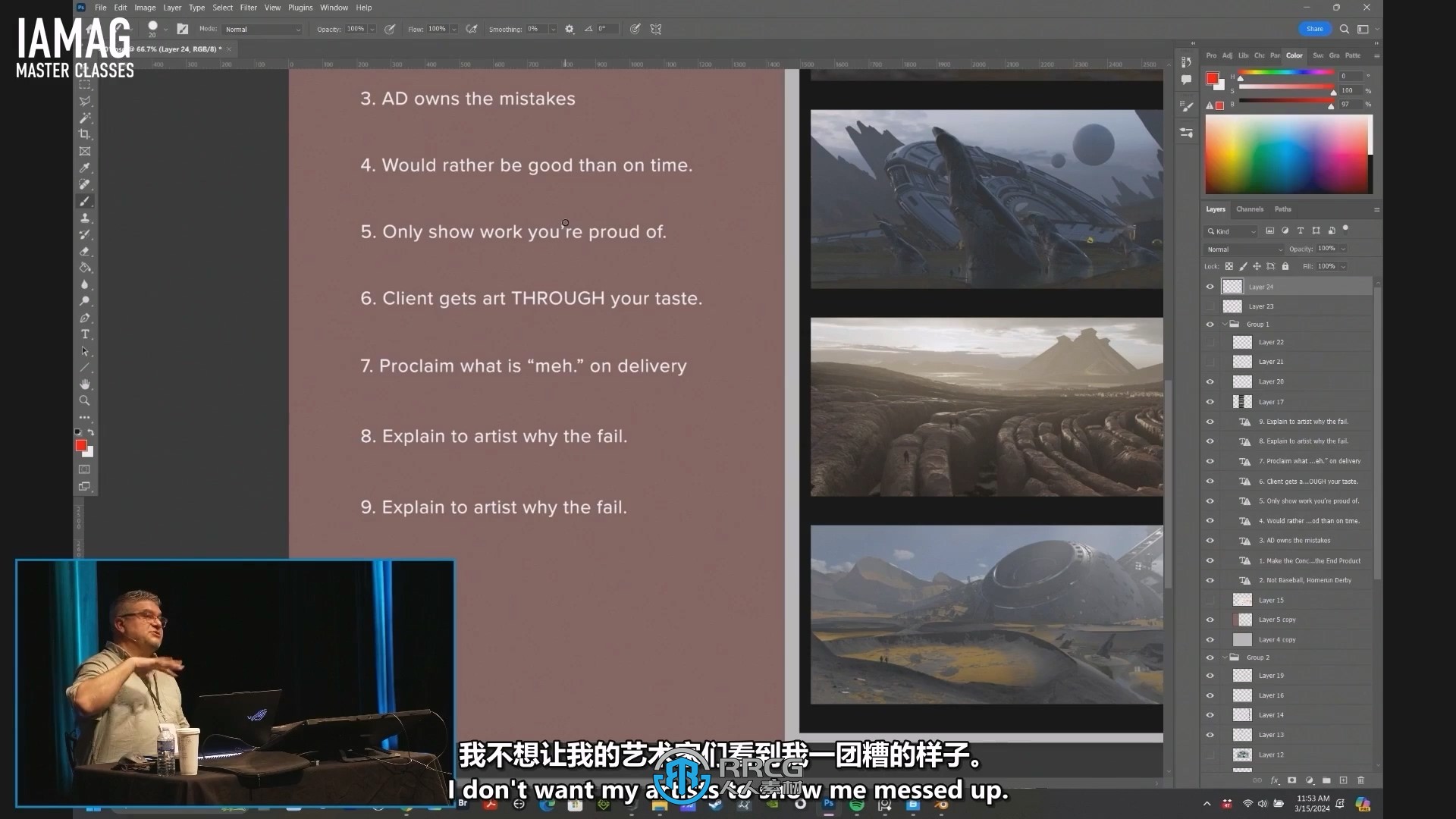
Task: Select the Clone Stamp tool
Action: pos(85,218)
